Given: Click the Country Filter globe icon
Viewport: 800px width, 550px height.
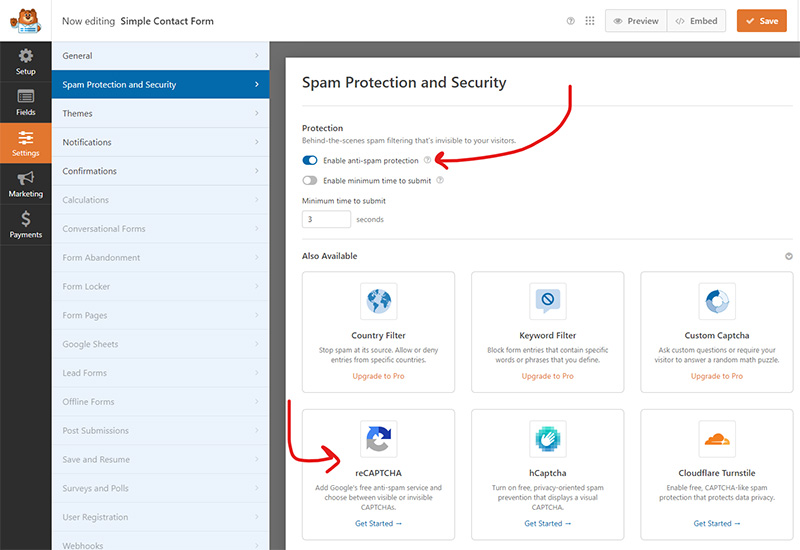Looking at the screenshot, I should tap(379, 301).
